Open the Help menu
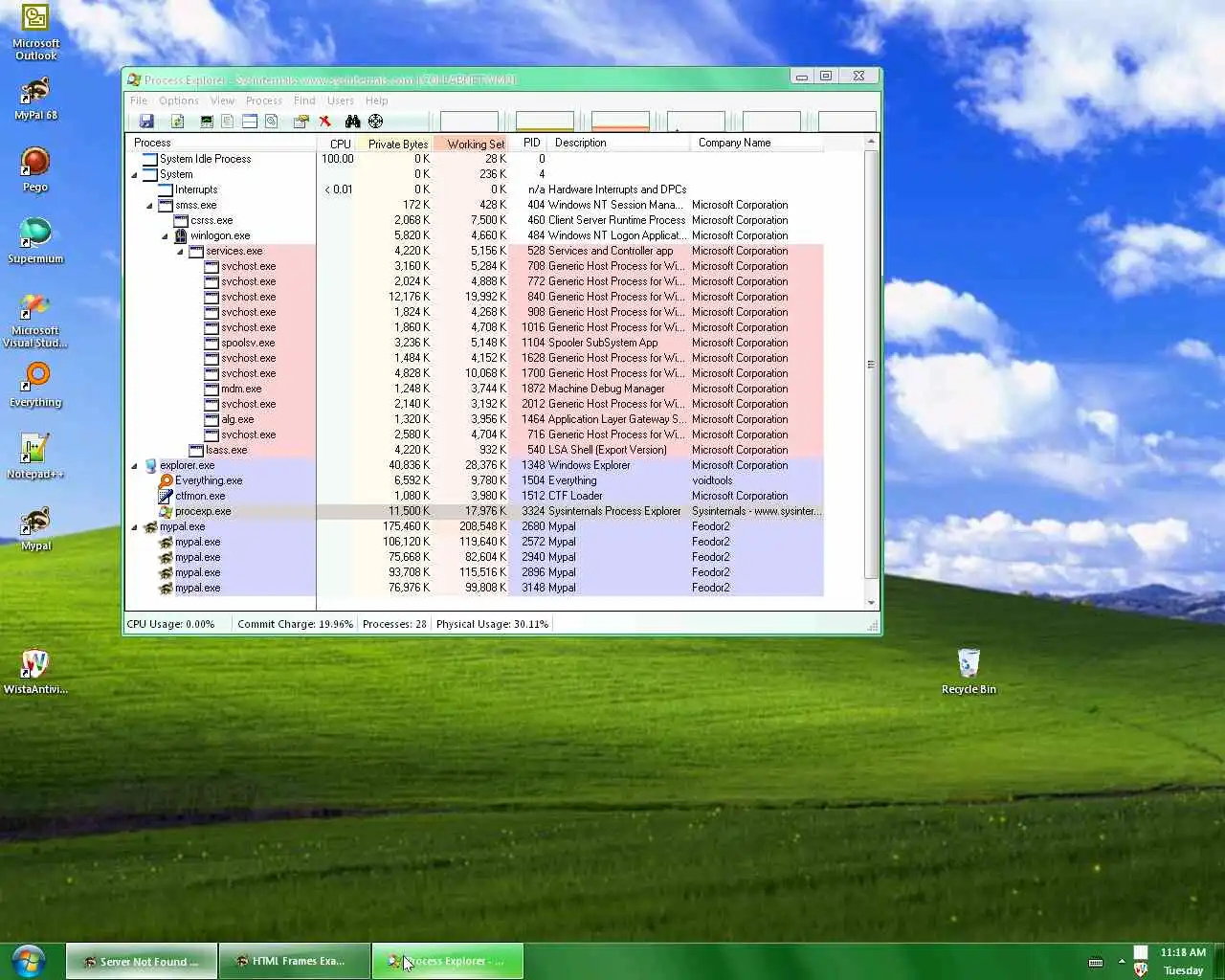Image resolution: width=1225 pixels, height=980 pixels. [x=377, y=100]
